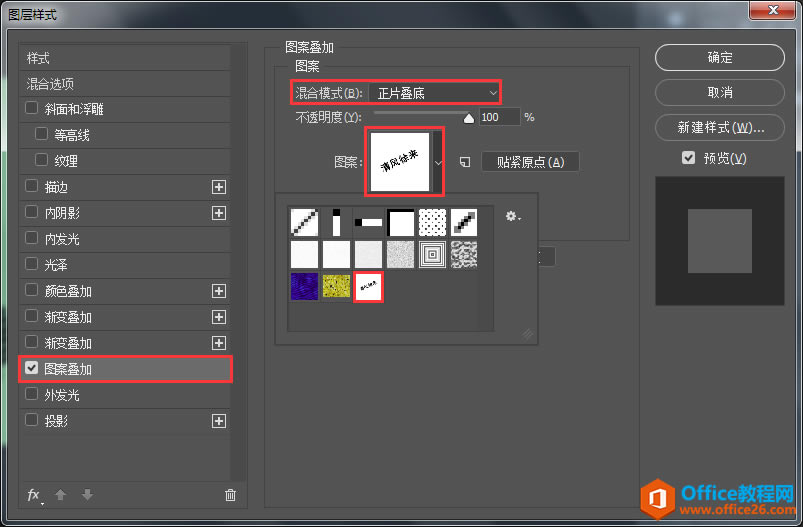
Task: Uncheck the 图案叠加 checkbox
Action: point(31,368)
